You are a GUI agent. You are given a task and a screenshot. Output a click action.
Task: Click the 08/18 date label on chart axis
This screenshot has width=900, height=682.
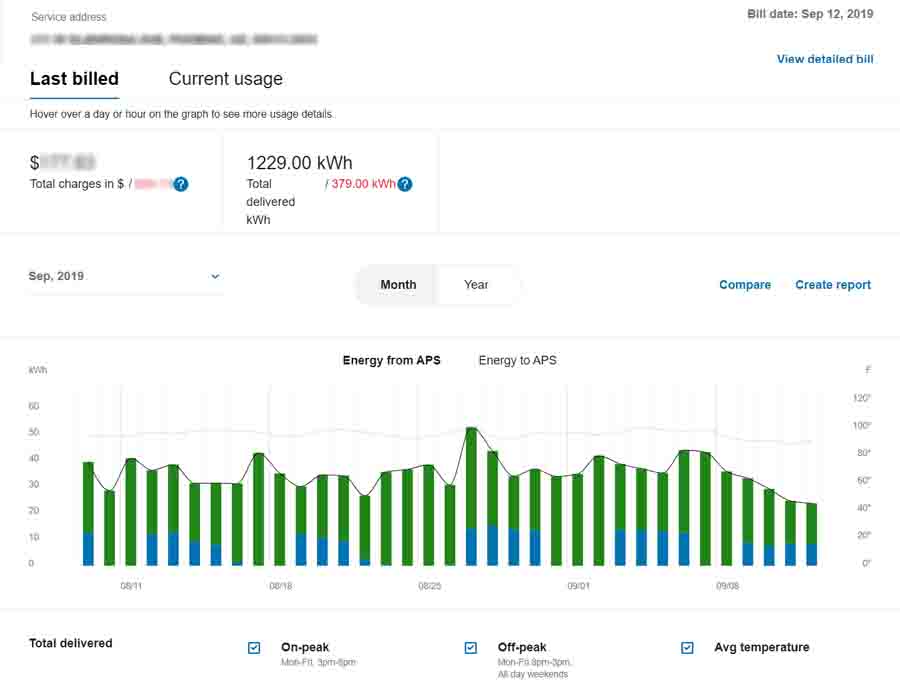pyautogui.click(x=281, y=586)
